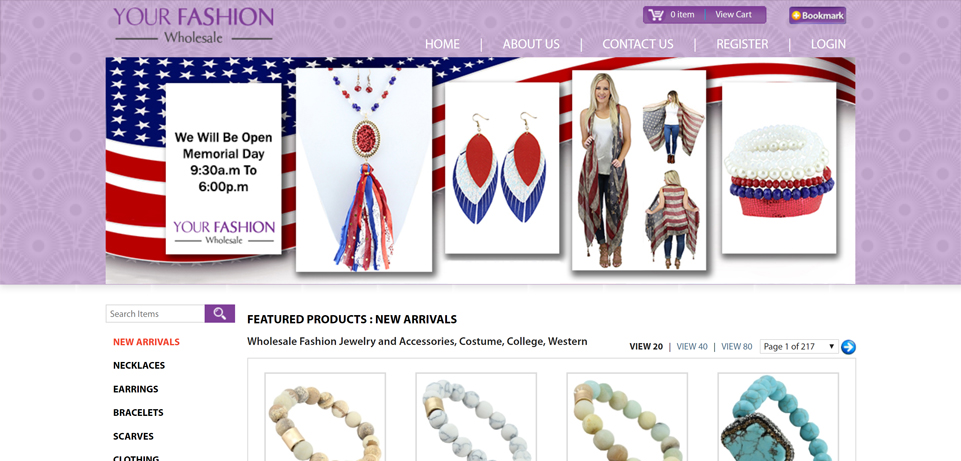961x461 pixels.
Task: Focus the Search Items field
Action: (x=155, y=313)
